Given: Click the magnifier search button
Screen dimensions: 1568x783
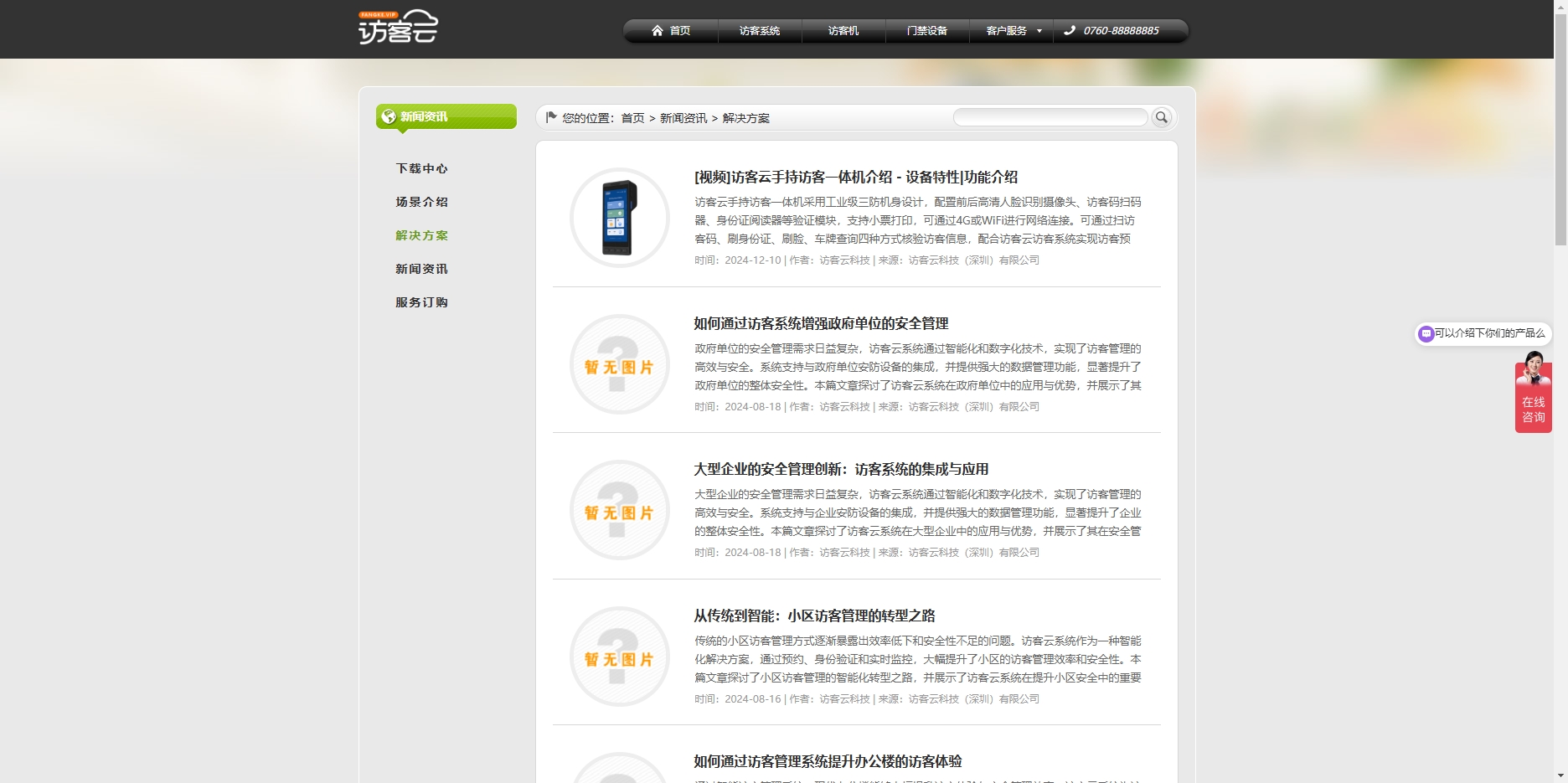Looking at the screenshot, I should (x=1162, y=117).
